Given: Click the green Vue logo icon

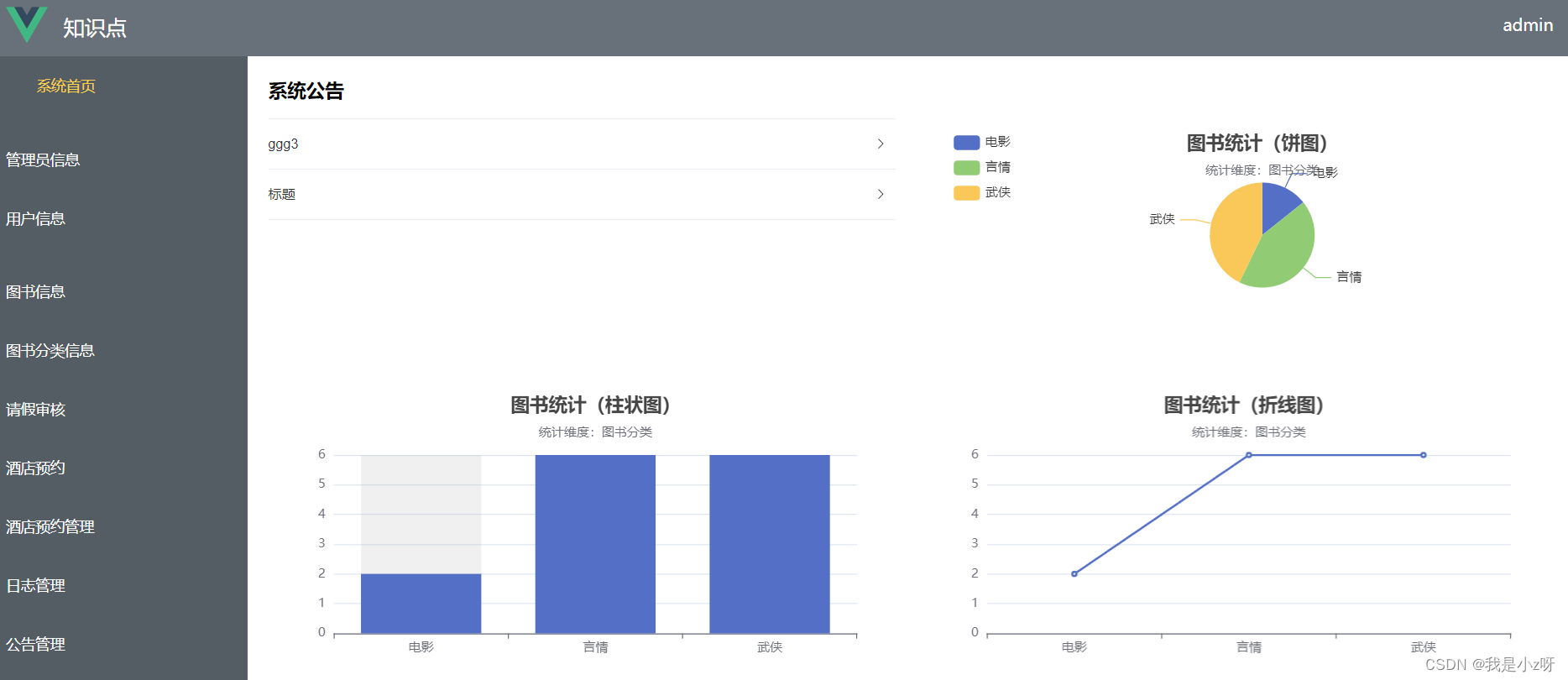Looking at the screenshot, I should (x=27, y=24).
